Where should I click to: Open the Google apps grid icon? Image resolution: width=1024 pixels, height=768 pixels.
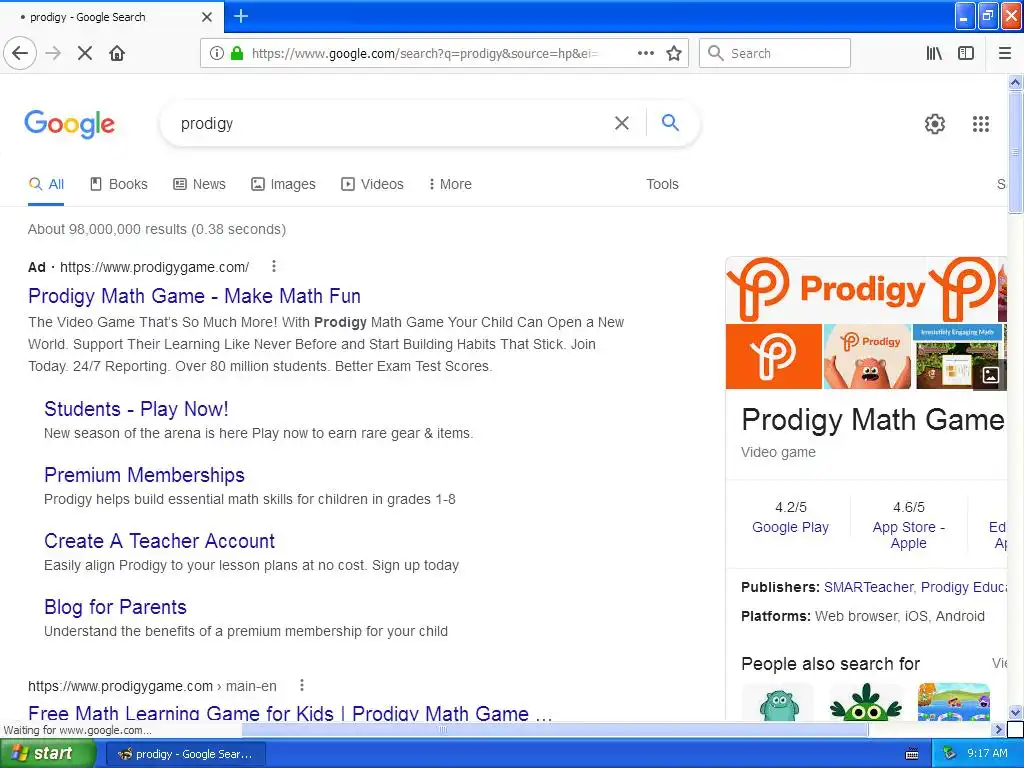[x=981, y=123]
